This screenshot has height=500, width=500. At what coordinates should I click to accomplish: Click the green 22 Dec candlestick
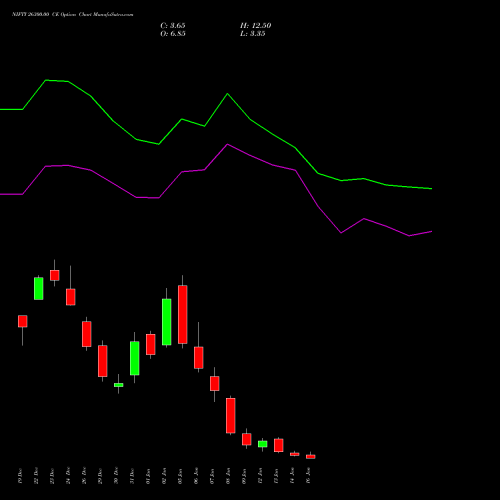pyautogui.click(x=39, y=289)
